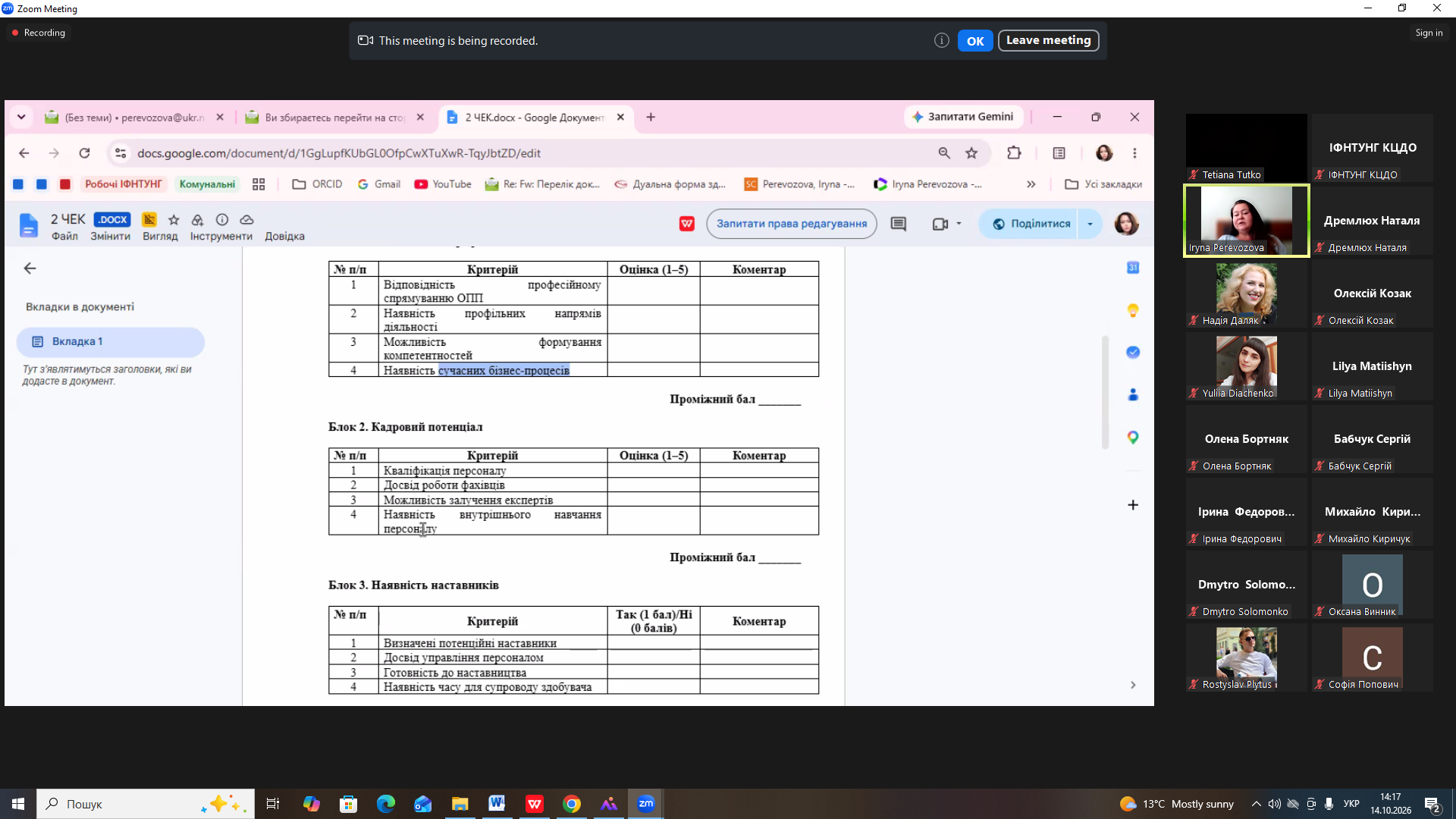Open the Файл menu

(64, 237)
